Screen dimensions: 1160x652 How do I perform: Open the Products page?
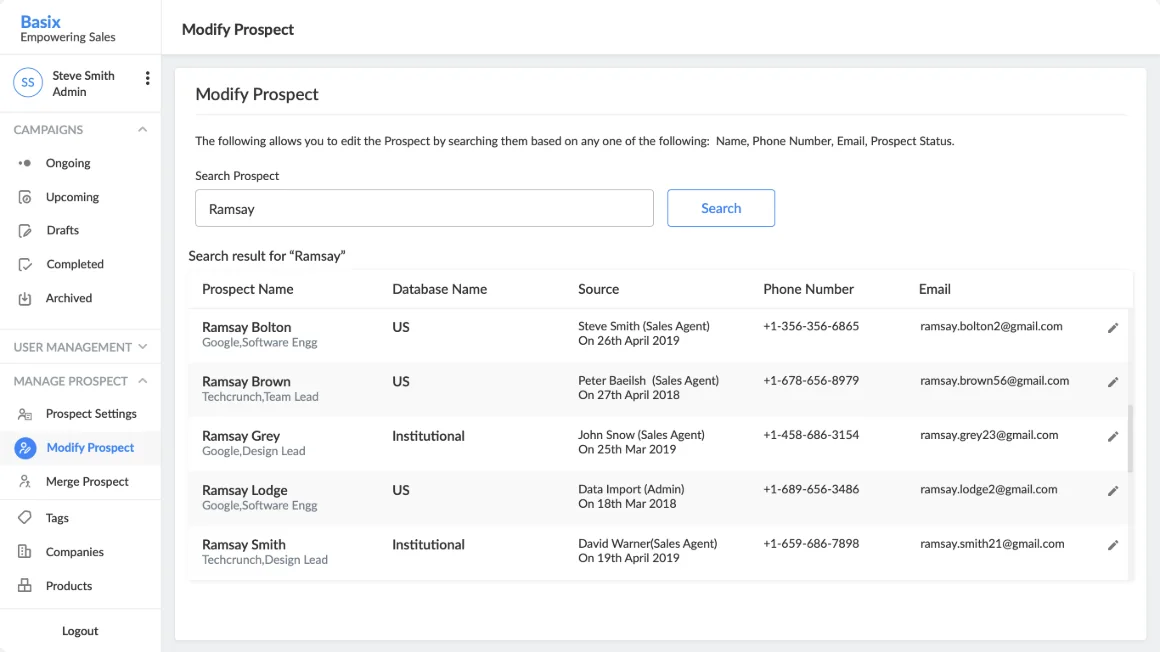click(x=69, y=586)
